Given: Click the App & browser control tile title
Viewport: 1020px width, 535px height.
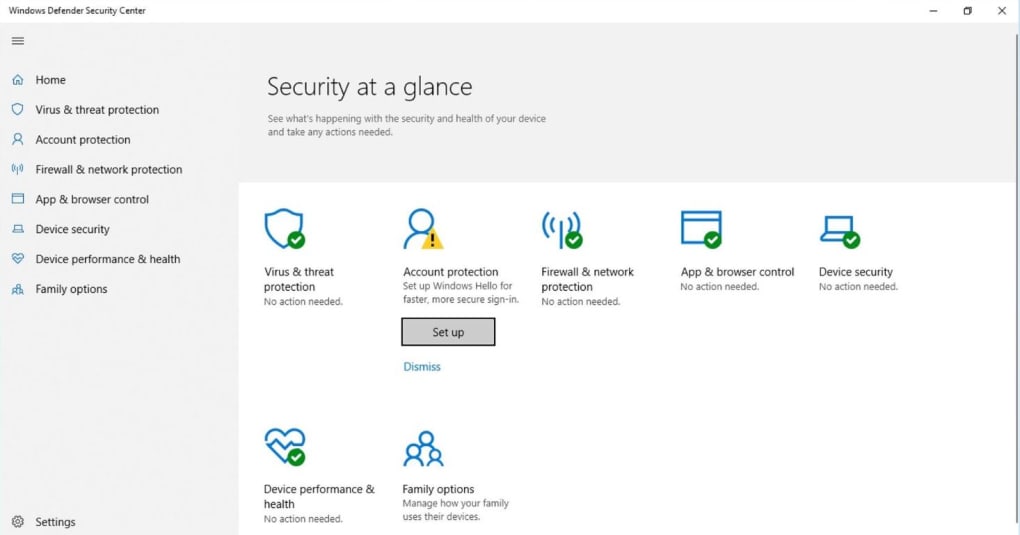Looking at the screenshot, I should (x=737, y=272).
